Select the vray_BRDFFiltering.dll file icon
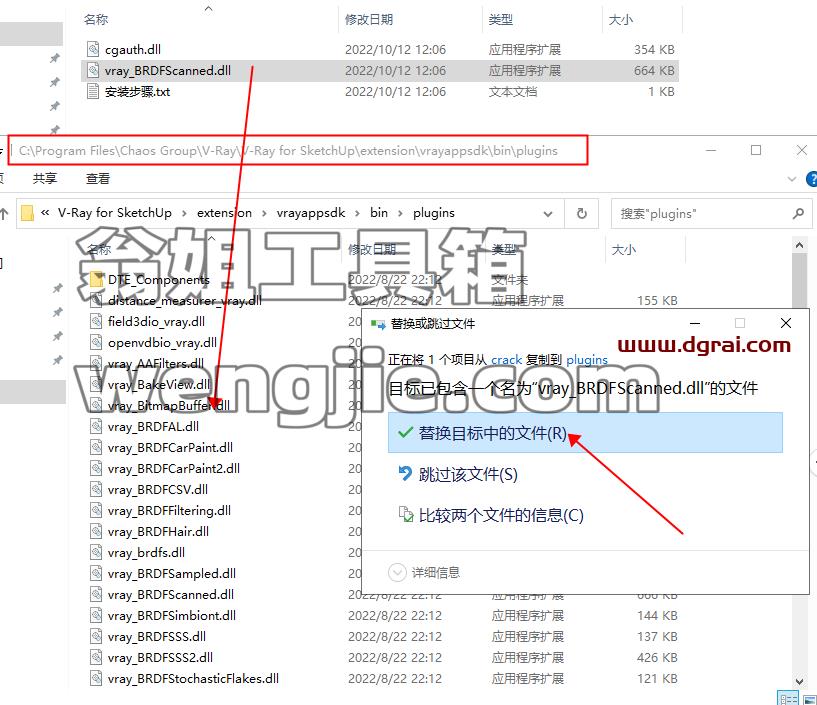 coord(96,511)
